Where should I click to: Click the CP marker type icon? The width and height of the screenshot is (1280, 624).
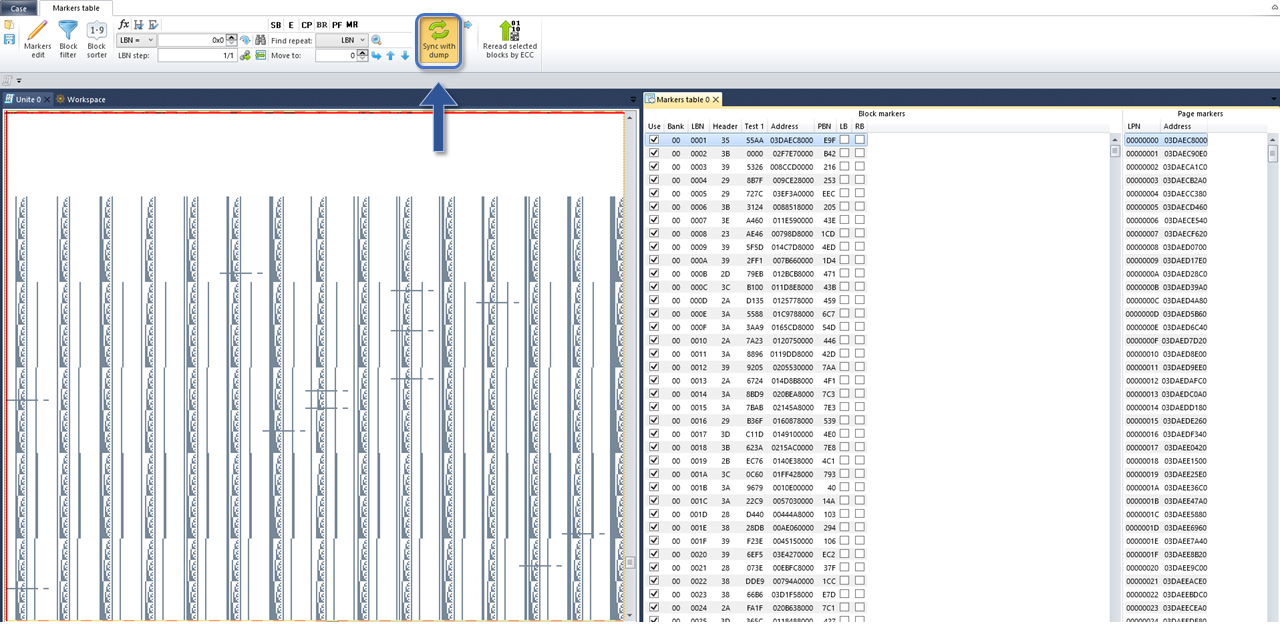coord(307,25)
